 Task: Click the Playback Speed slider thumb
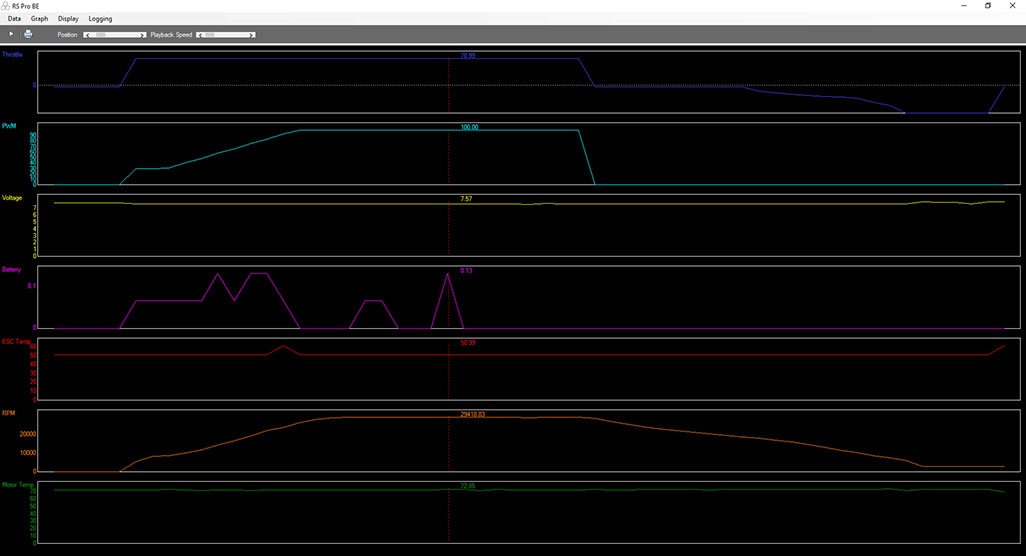pyautogui.click(x=210, y=35)
